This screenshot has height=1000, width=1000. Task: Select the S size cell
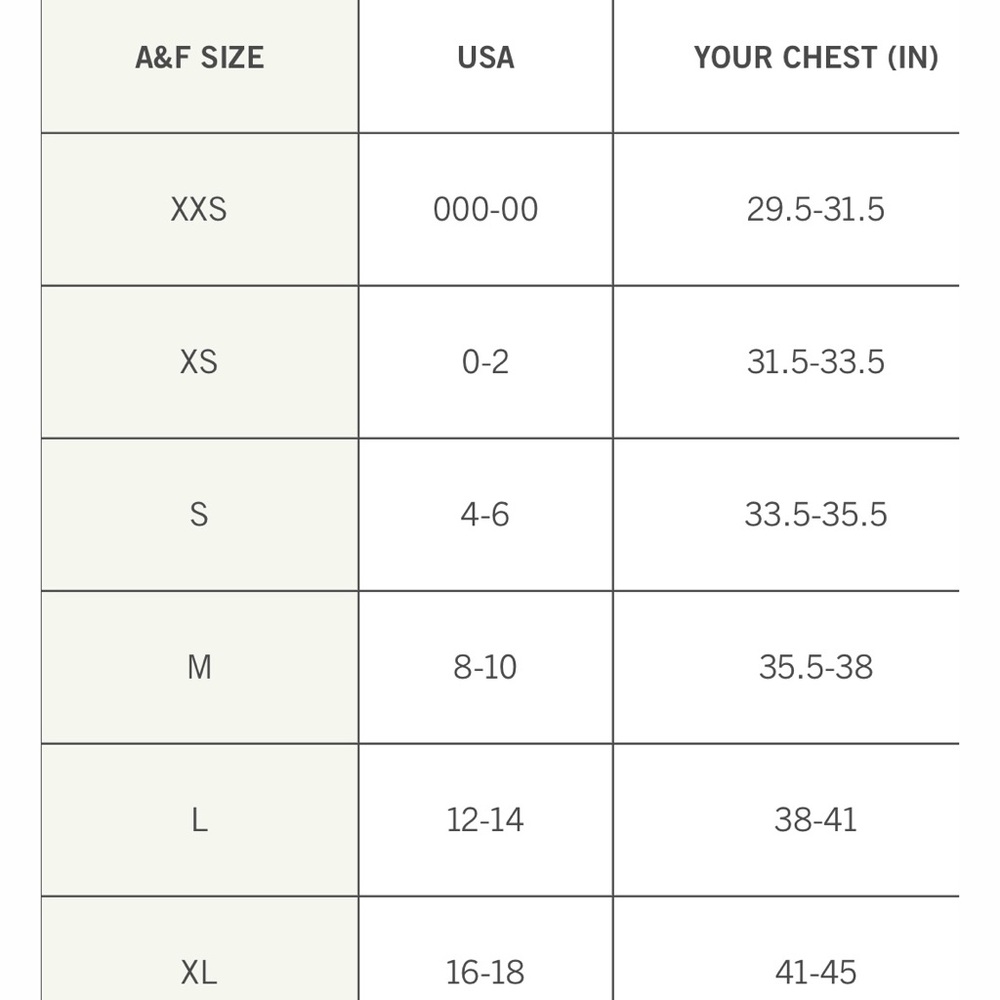tap(199, 514)
